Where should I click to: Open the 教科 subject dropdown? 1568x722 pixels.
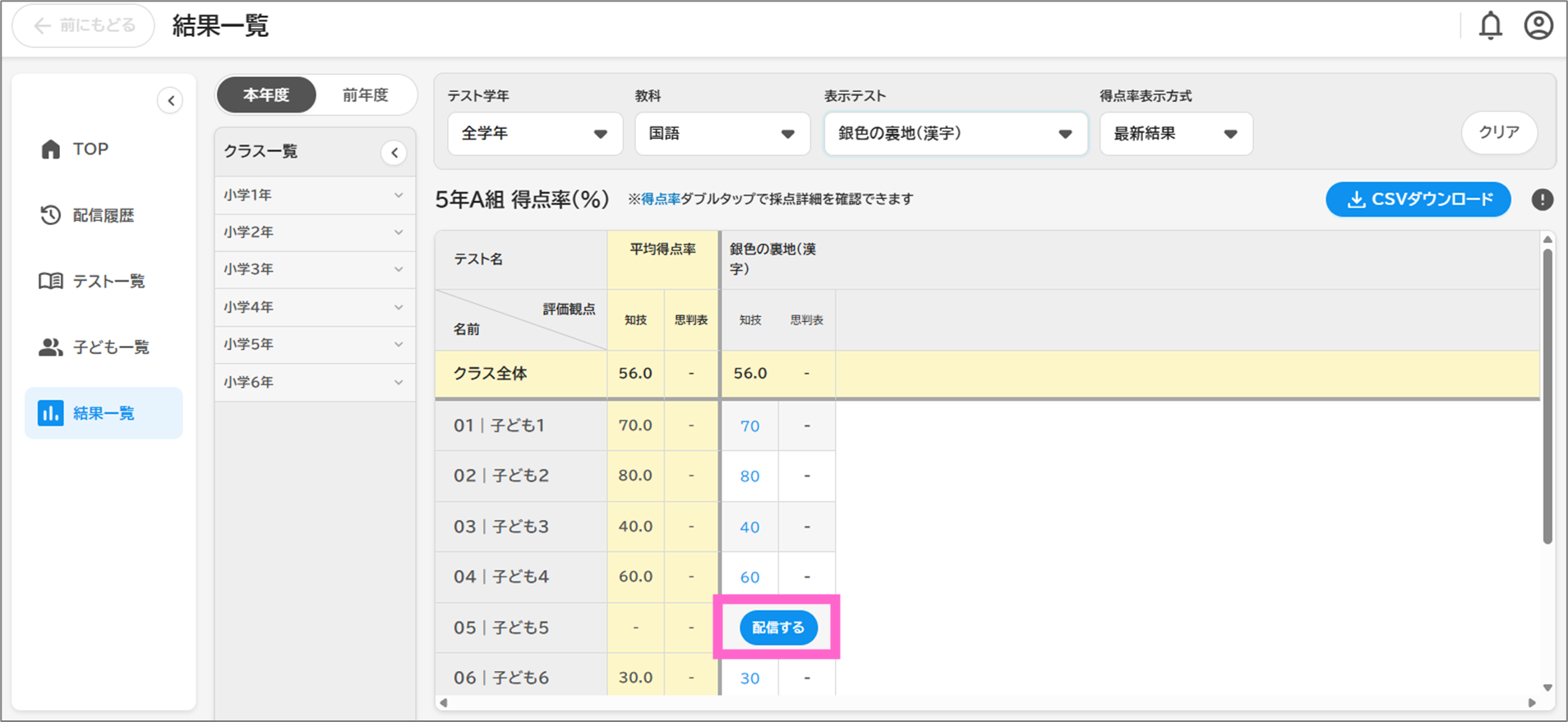pyautogui.click(x=722, y=134)
